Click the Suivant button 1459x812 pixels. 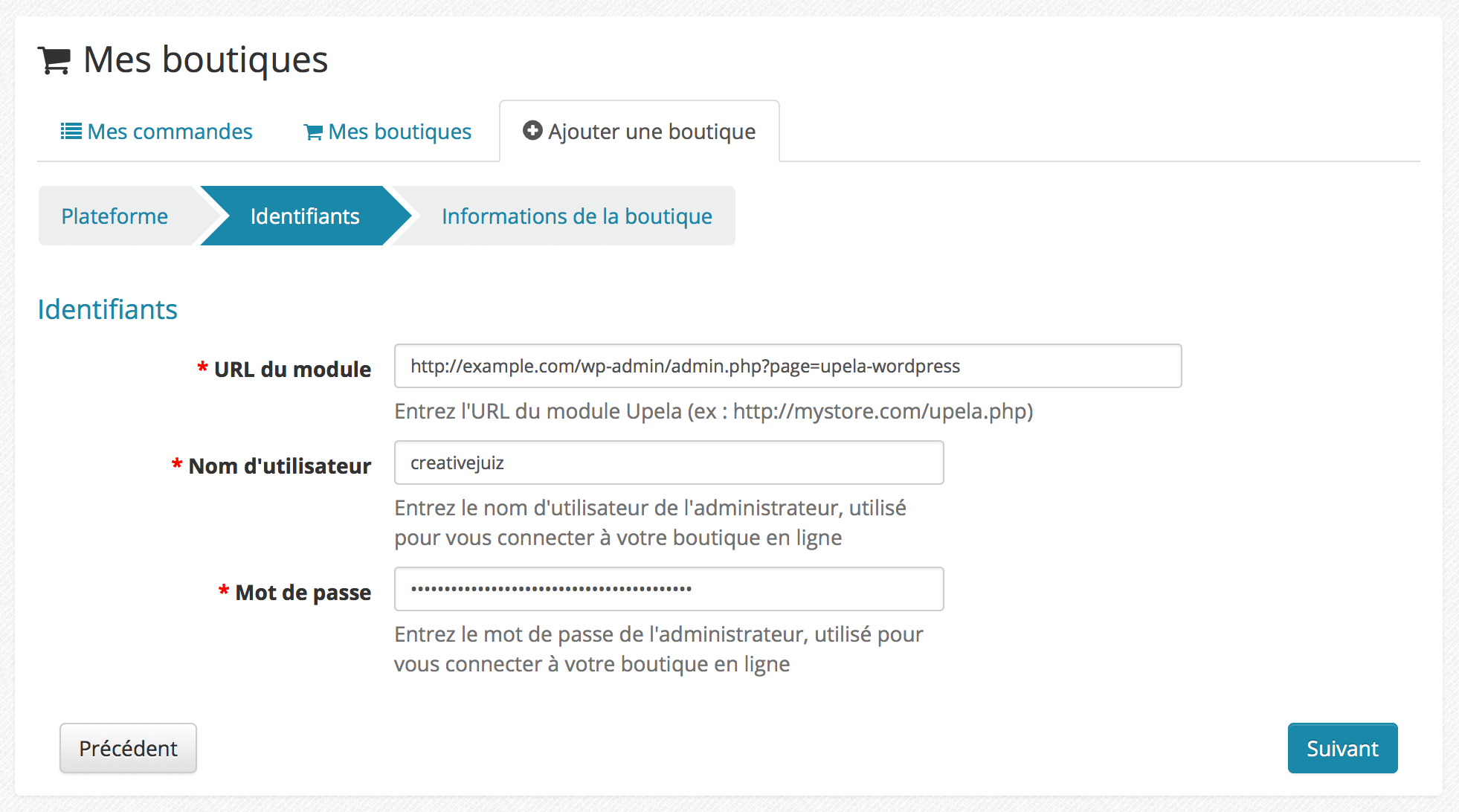1342,748
